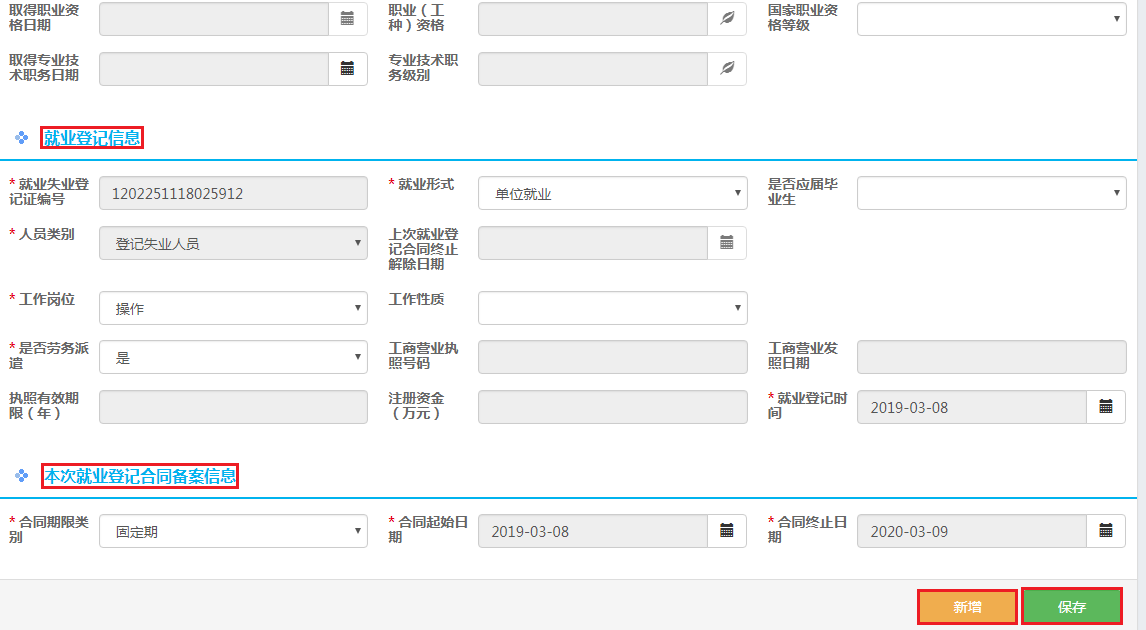This screenshot has width=1146, height=630.
Task: Click leaf icon beside 专业技术职务级别
Action: tap(727, 69)
